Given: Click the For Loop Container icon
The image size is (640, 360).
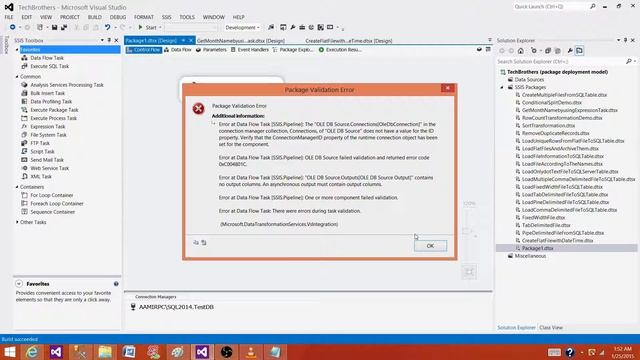Looking at the screenshot, I should pos(24,195).
